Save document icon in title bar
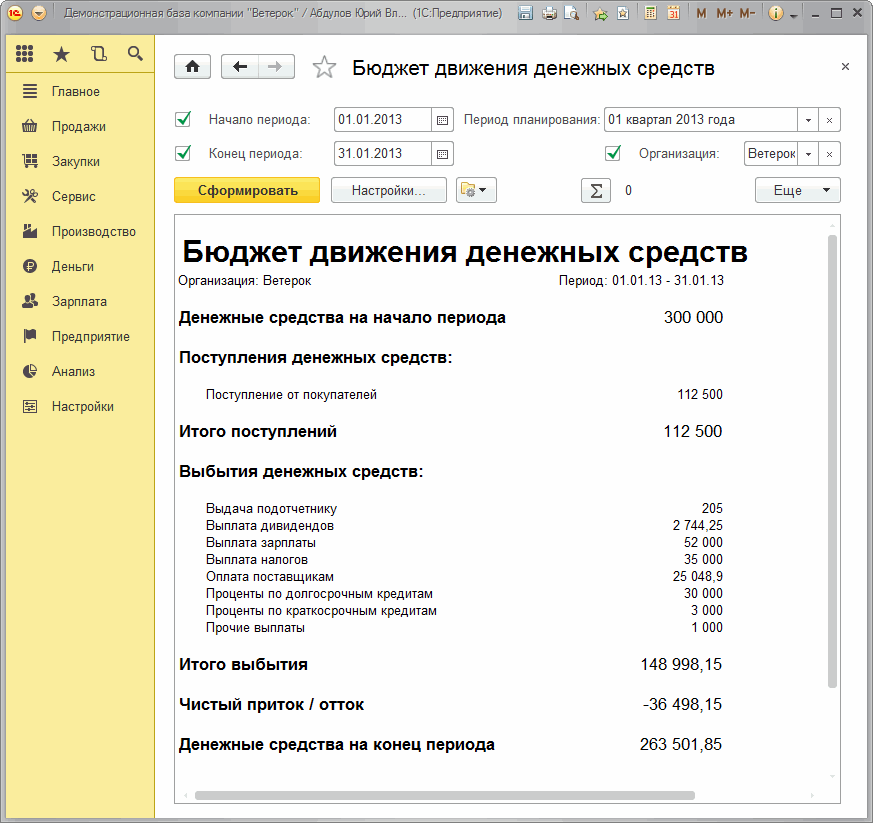The height and width of the screenshot is (823, 873). [x=525, y=13]
